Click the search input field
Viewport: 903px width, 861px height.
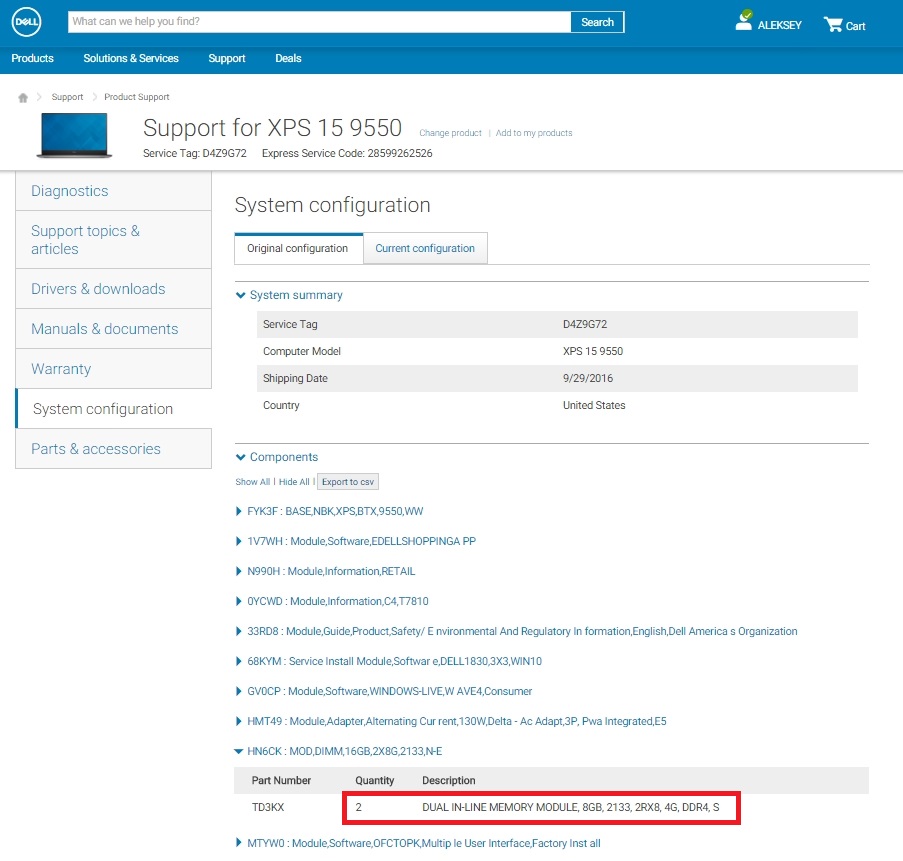(x=319, y=22)
